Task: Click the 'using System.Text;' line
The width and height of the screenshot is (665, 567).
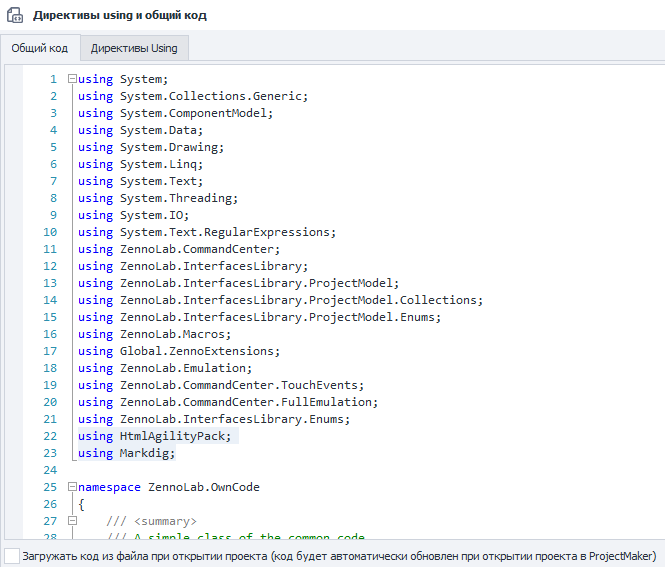Action: pos(140,181)
